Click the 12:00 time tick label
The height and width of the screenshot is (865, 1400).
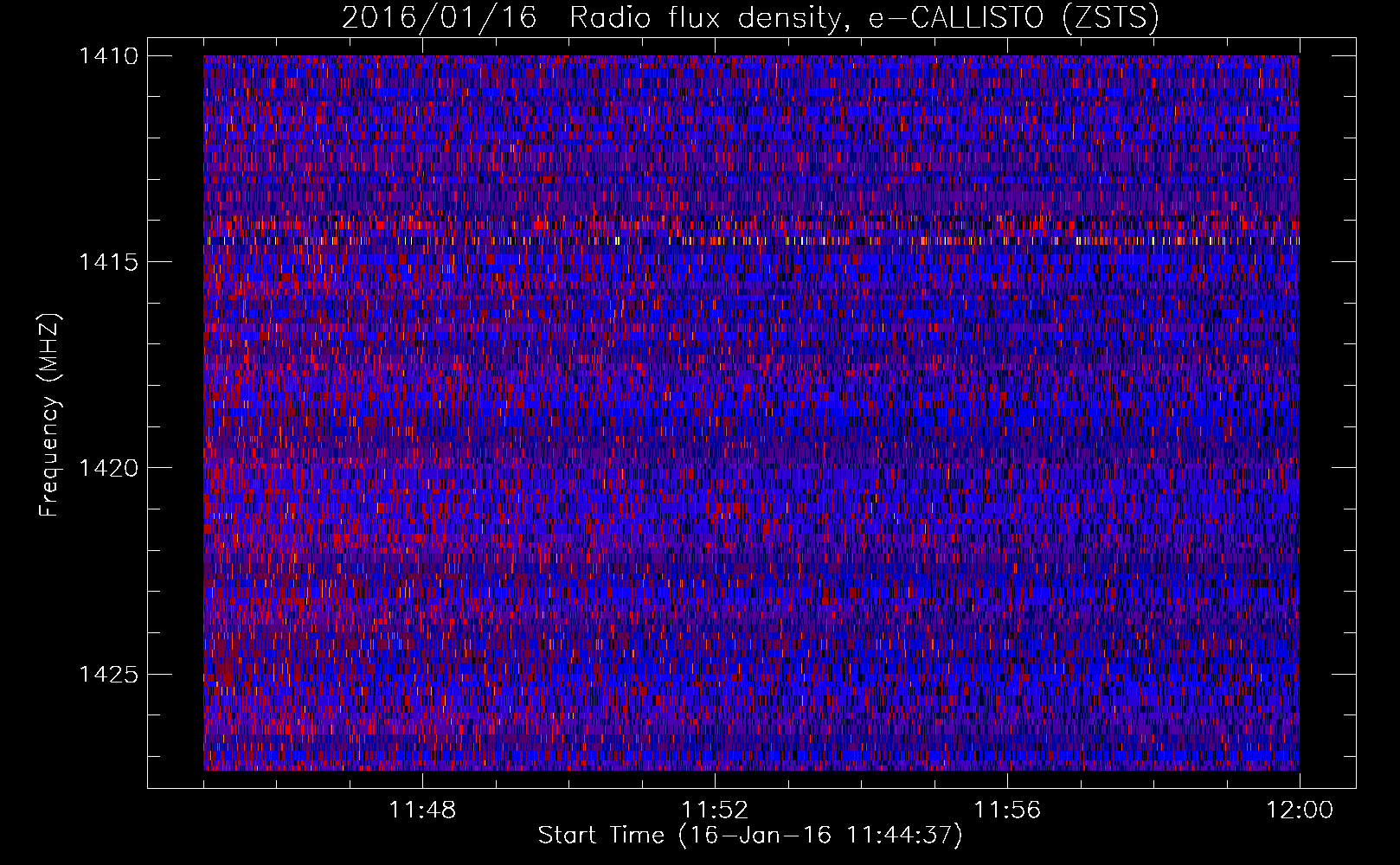click(x=1300, y=811)
